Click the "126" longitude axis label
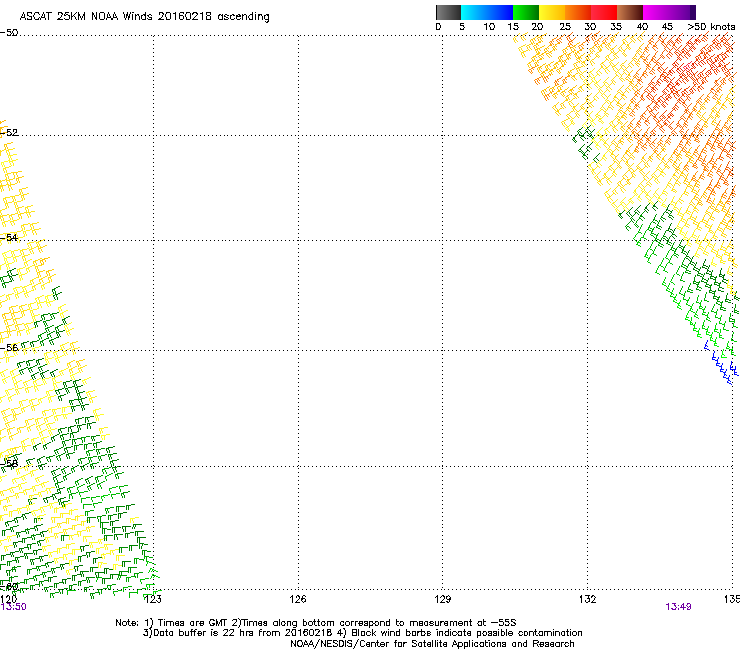Viewport: 740px width, 650px height. (298, 599)
